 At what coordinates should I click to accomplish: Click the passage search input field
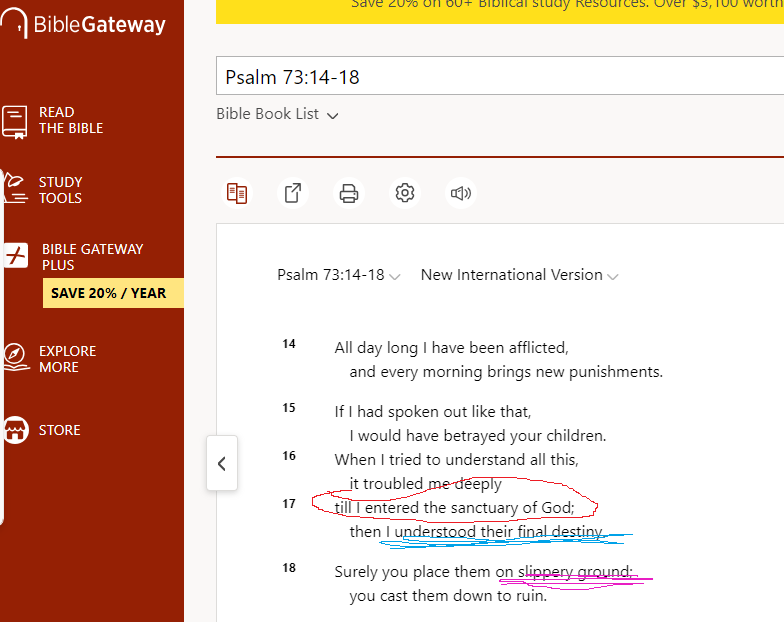[500, 76]
